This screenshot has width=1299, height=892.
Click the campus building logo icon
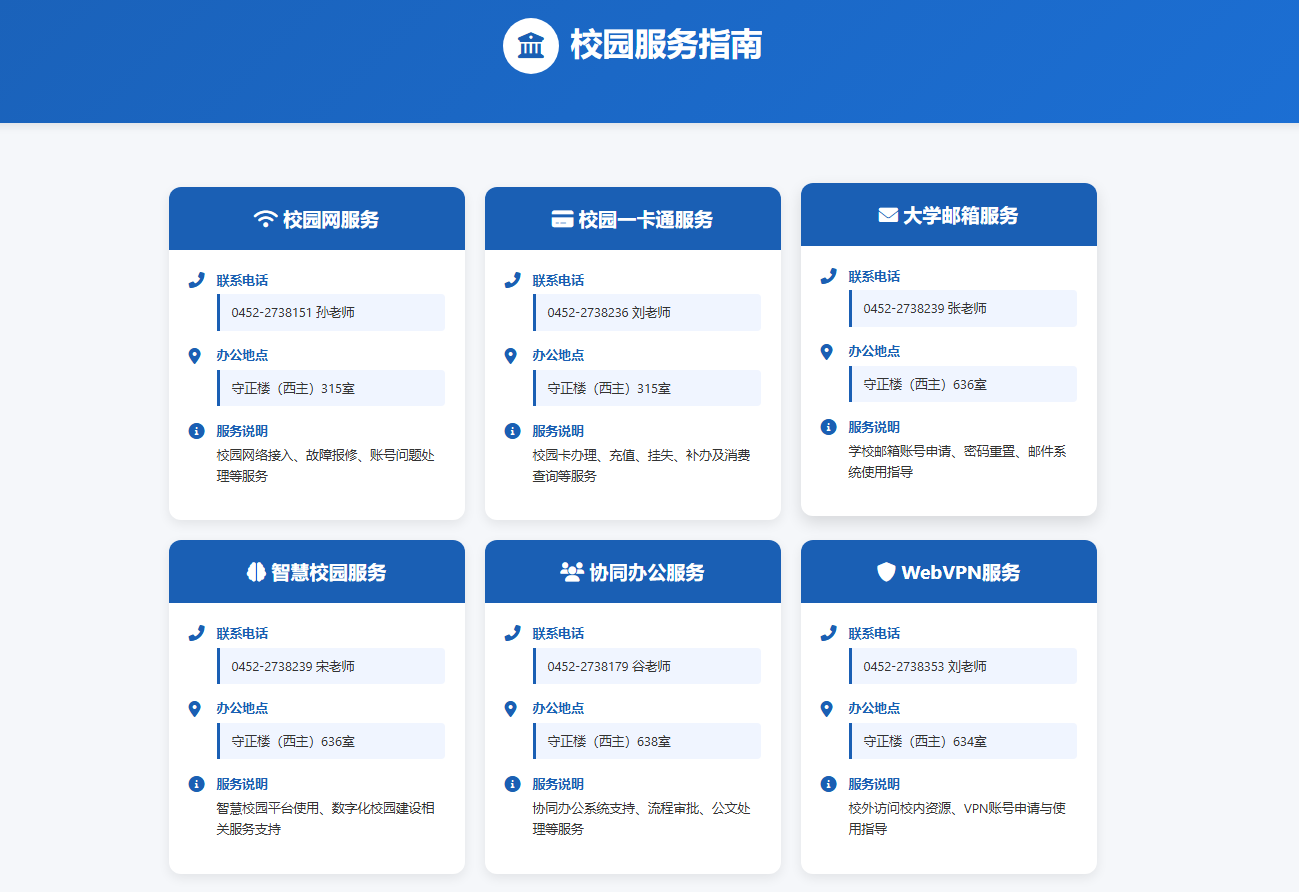click(530, 46)
